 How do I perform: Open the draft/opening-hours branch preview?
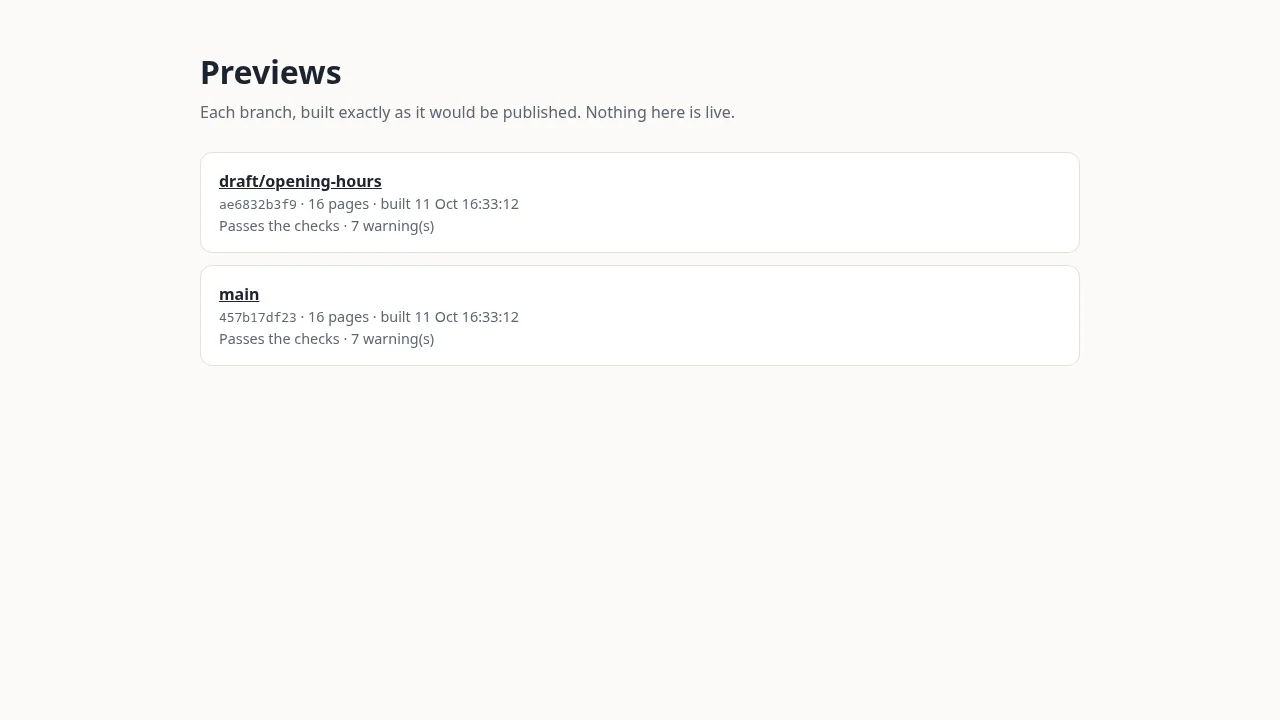[x=300, y=181]
